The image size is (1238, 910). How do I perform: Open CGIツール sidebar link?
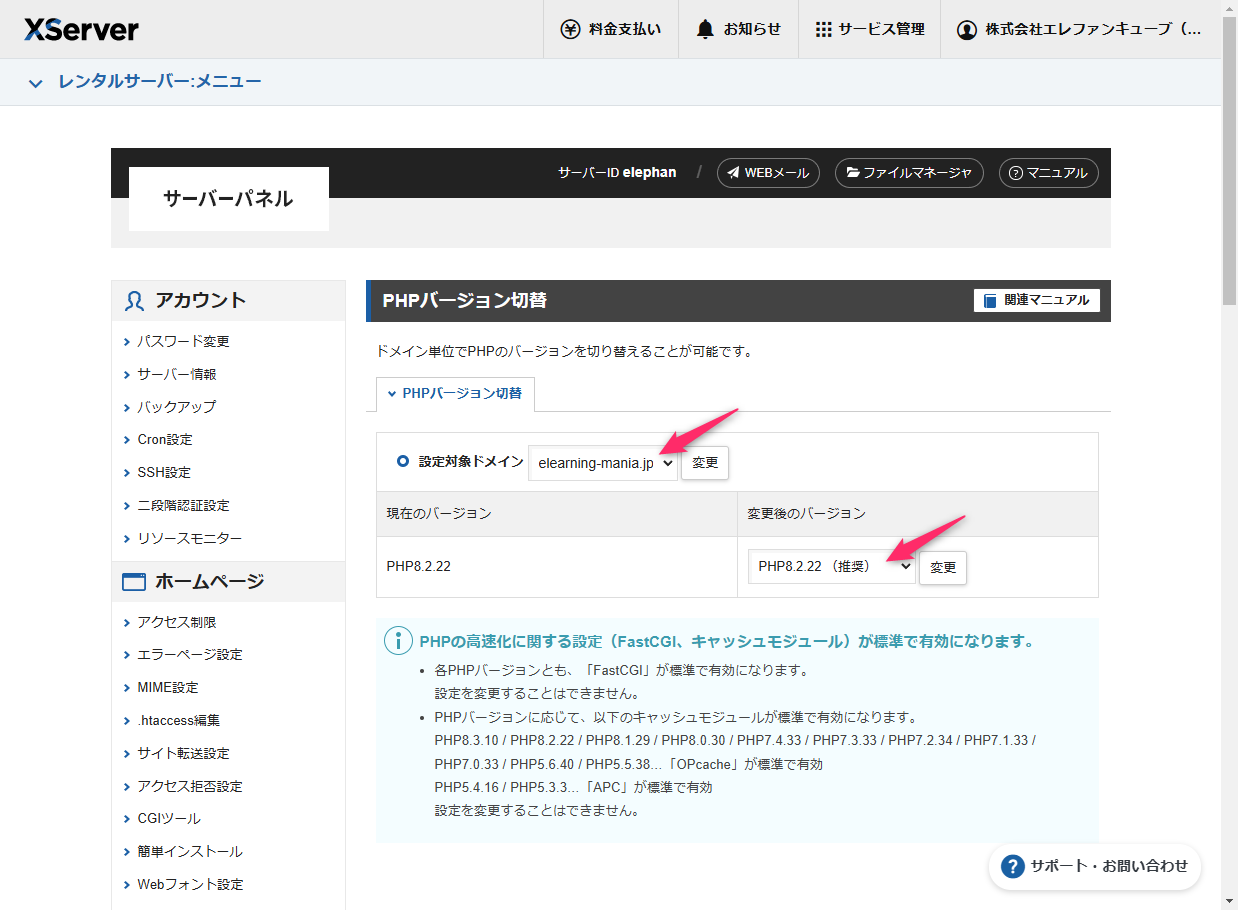[168, 819]
